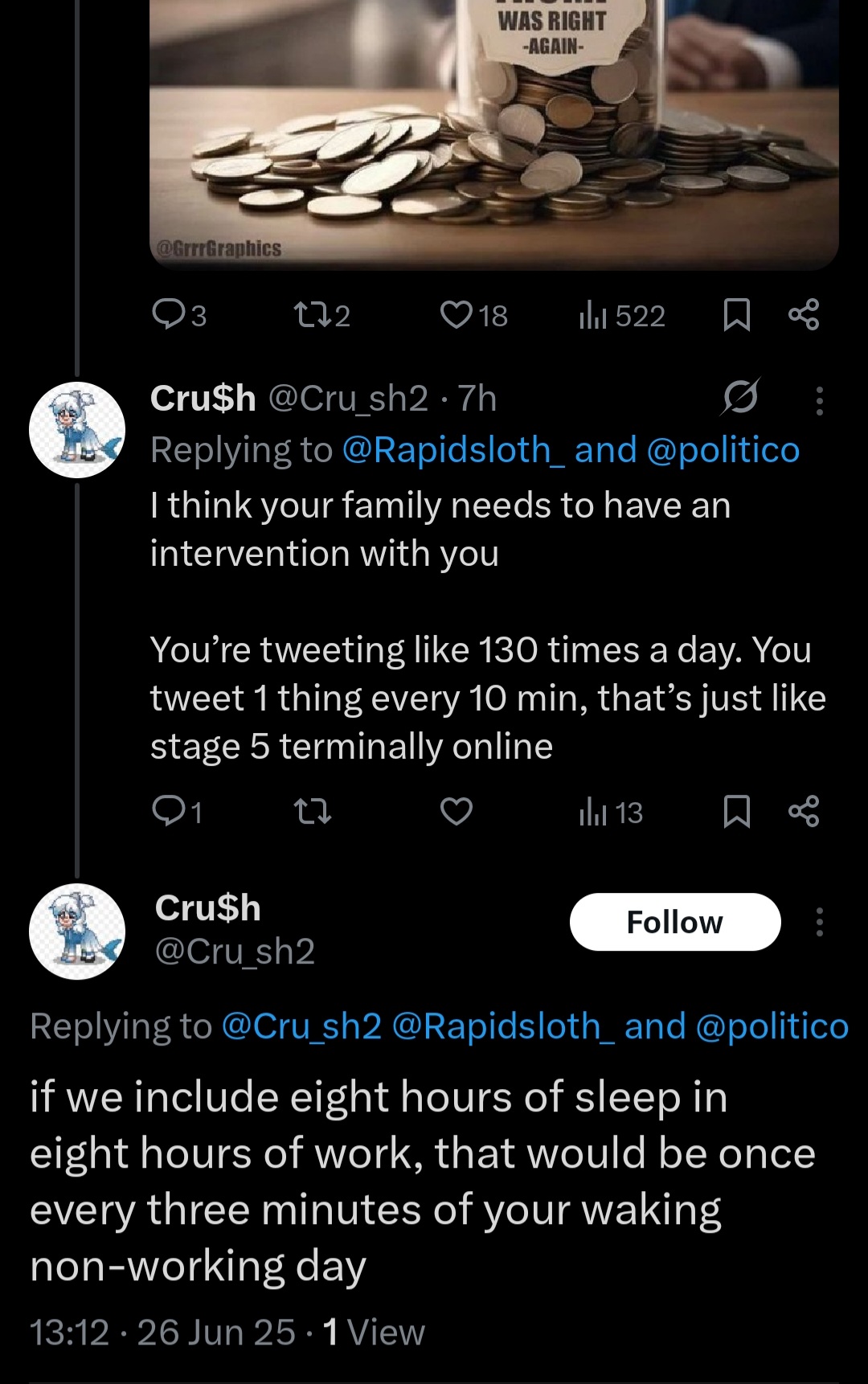Open replies on the coin jar tweet
The height and width of the screenshot is (1384, 868).
click(179, 315)
